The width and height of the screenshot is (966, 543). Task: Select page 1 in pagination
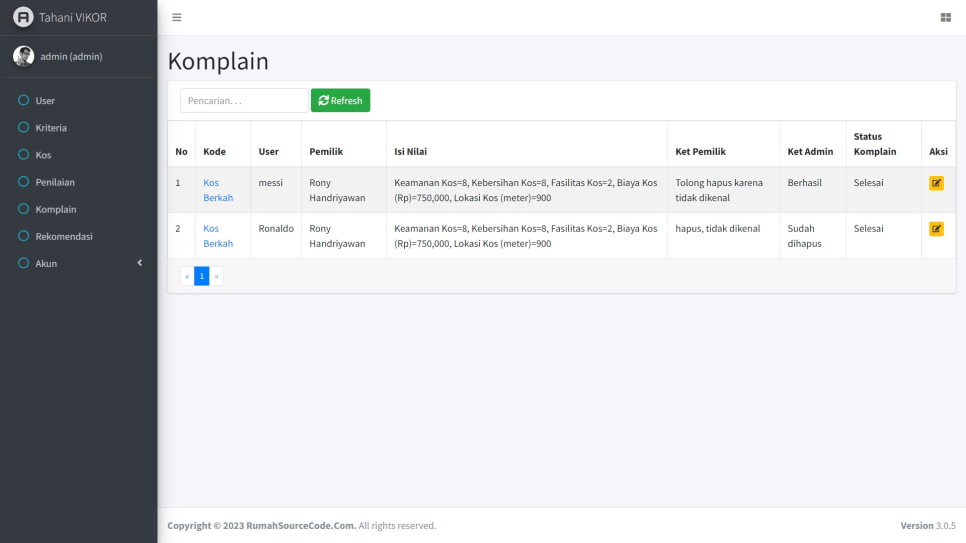click(201, 276)
